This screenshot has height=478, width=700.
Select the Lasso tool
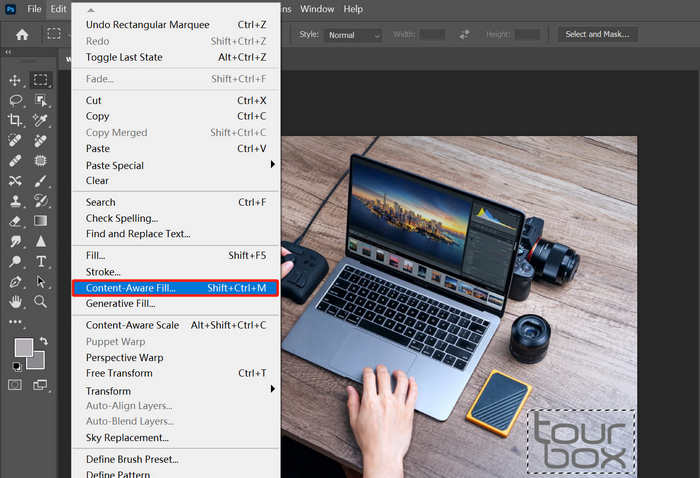(x=16, y=100)
